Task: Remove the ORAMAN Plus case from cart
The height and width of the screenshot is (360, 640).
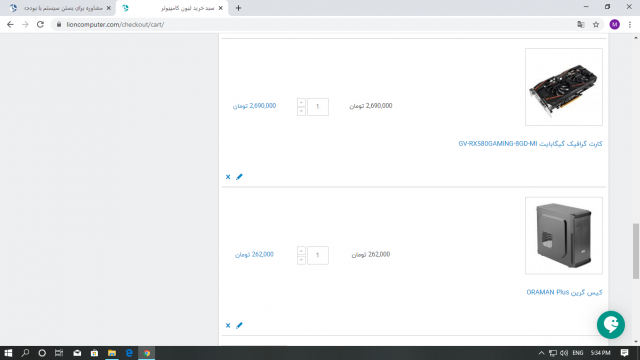Action: pyautogui.click(x=228, y=325)
